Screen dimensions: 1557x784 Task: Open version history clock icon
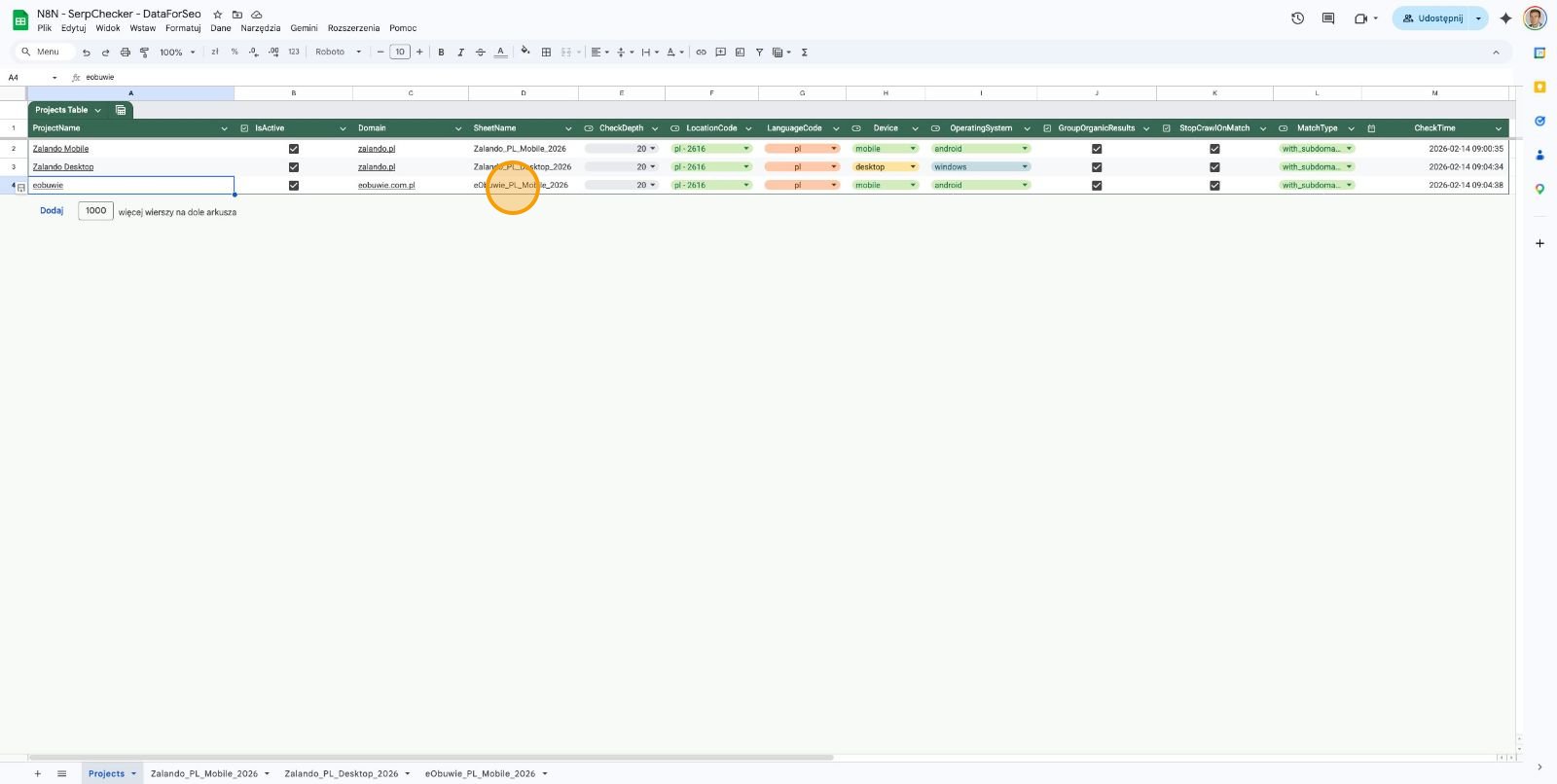point(1297,18)
